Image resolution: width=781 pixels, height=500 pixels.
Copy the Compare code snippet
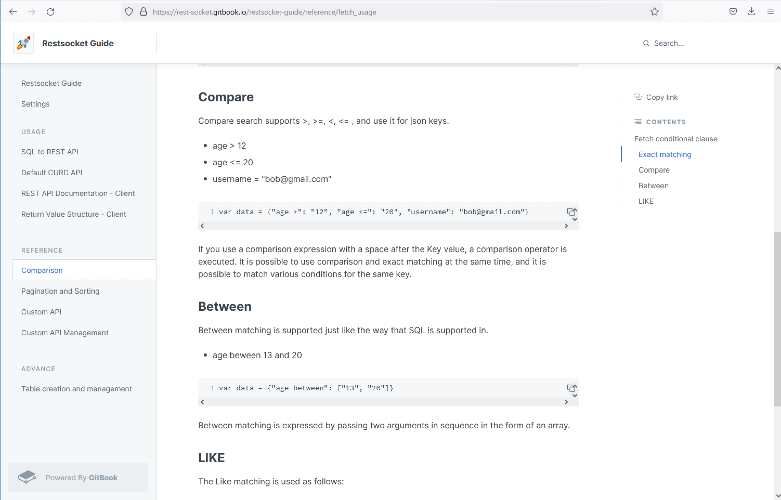[x=572, y=212]
